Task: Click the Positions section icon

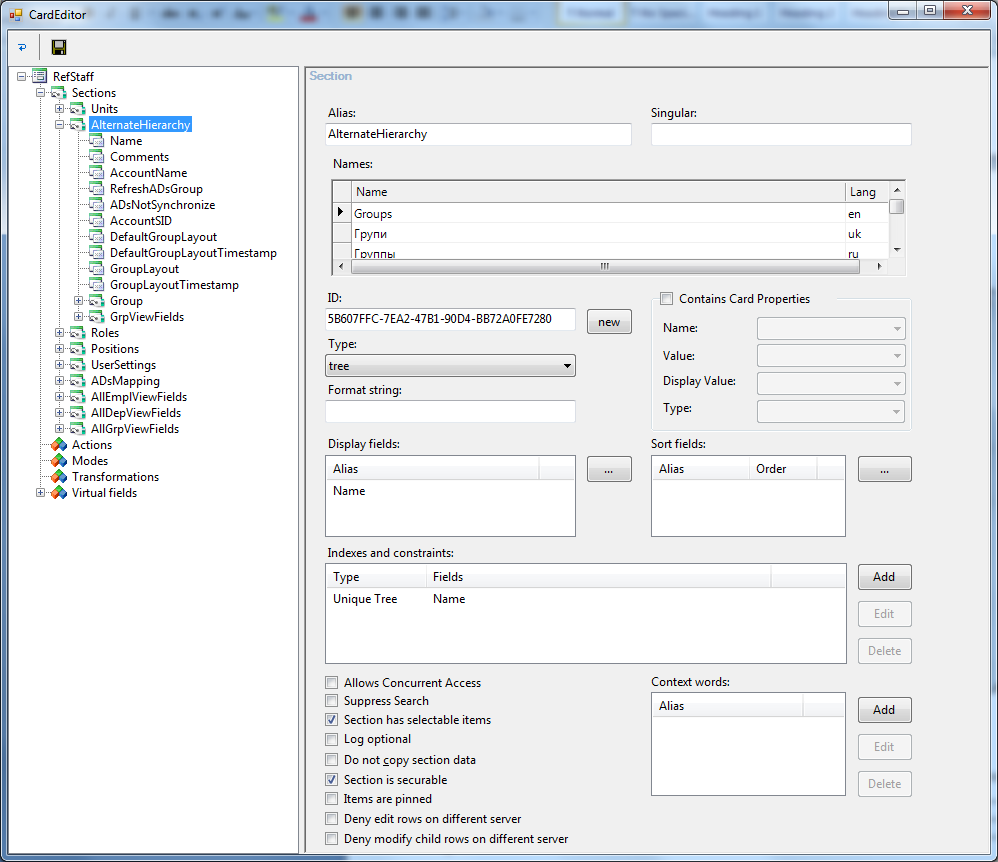Action: point(78,349)
